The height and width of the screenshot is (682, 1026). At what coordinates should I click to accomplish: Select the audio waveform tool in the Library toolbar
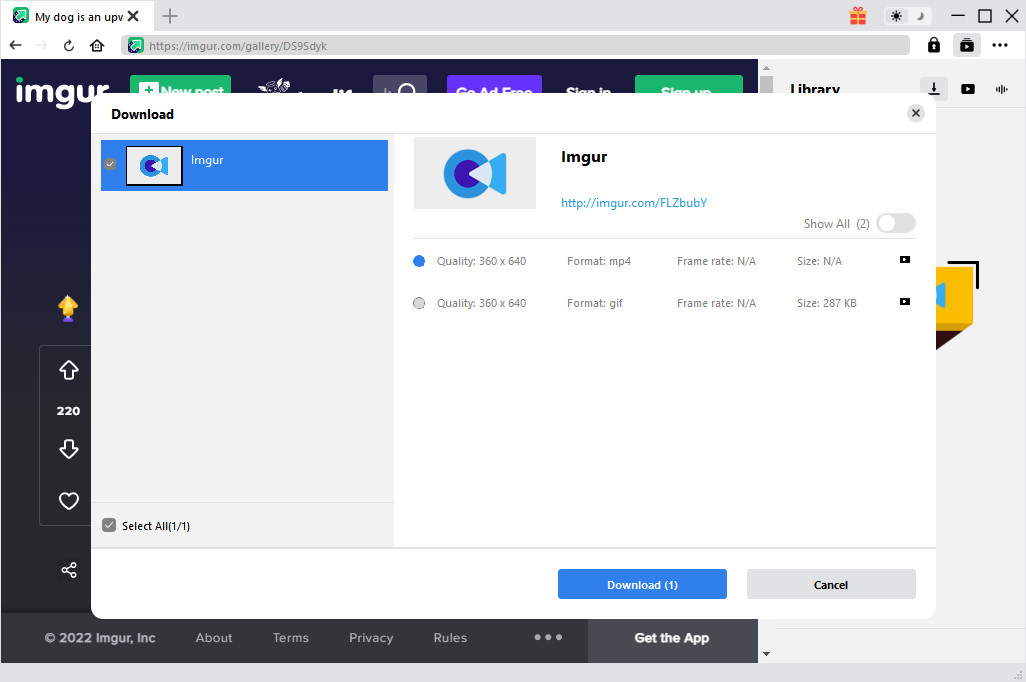1001,89
